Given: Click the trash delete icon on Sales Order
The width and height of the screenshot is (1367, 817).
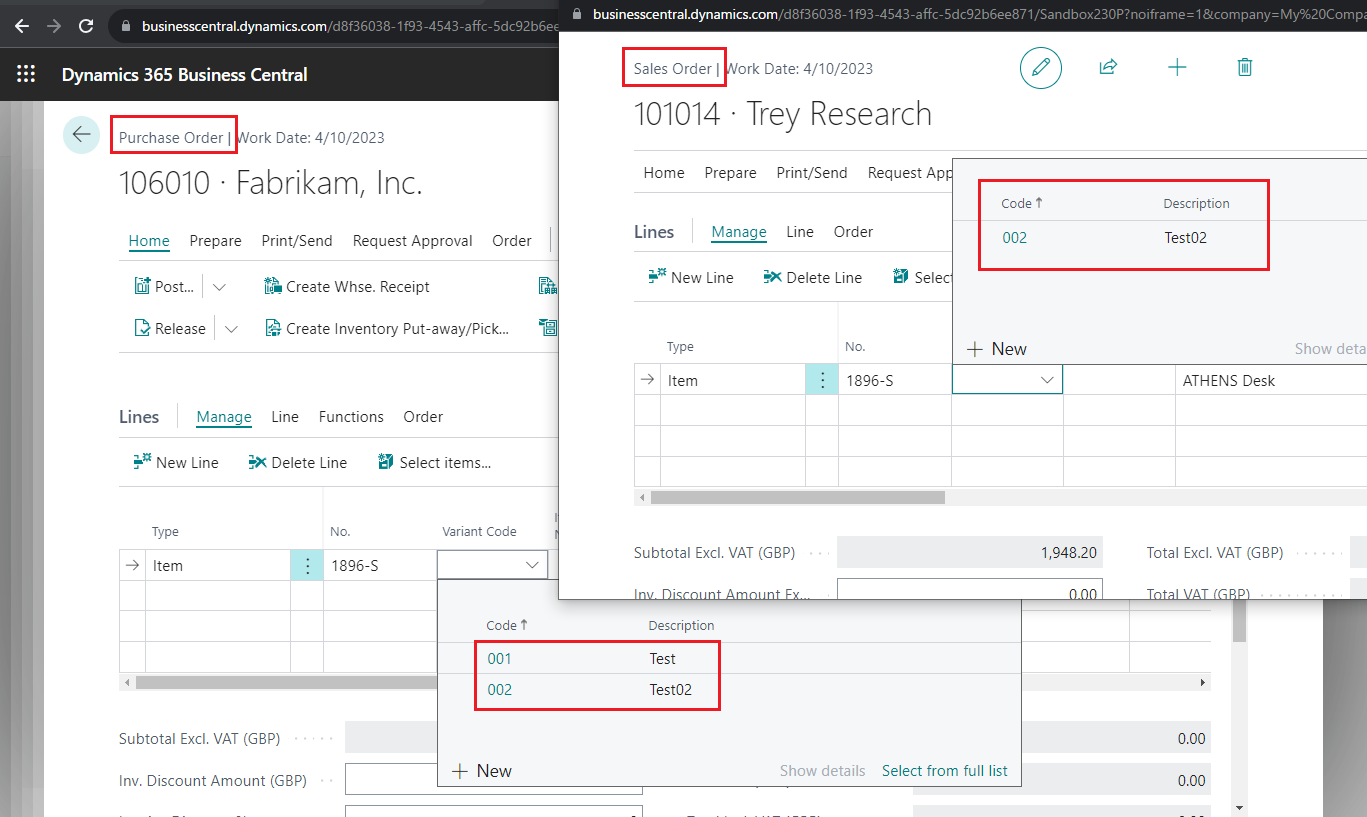Looking at the screenshot, I should click(x=1244, y=68).
